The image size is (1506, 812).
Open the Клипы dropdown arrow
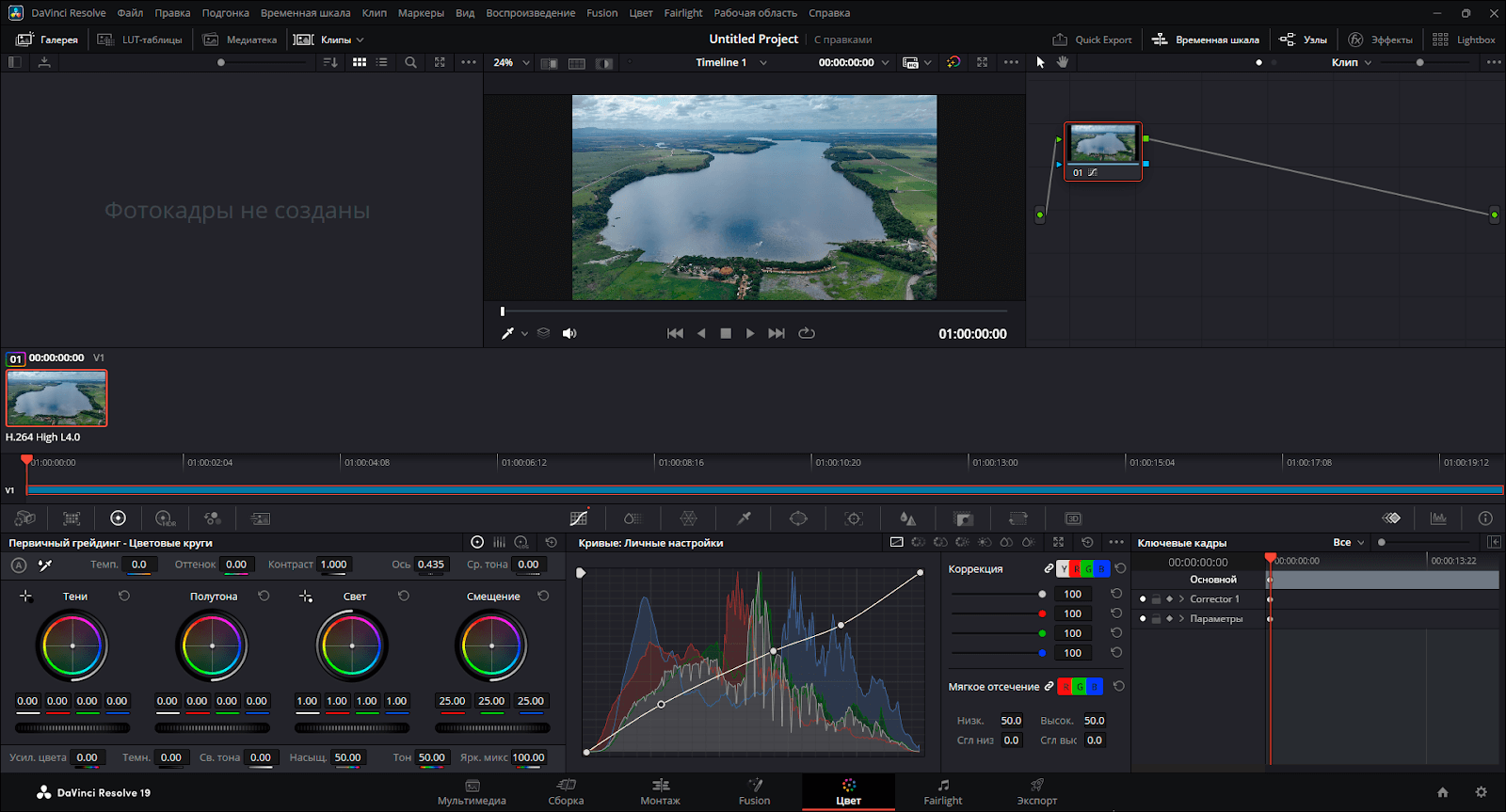point(360,40)
